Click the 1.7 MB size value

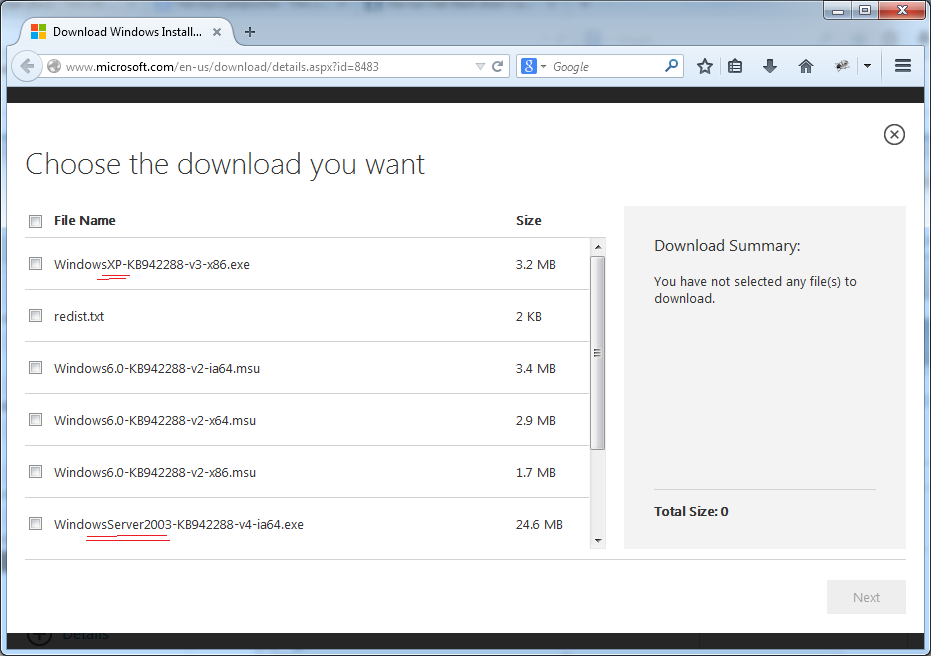(x=536, y=473)
